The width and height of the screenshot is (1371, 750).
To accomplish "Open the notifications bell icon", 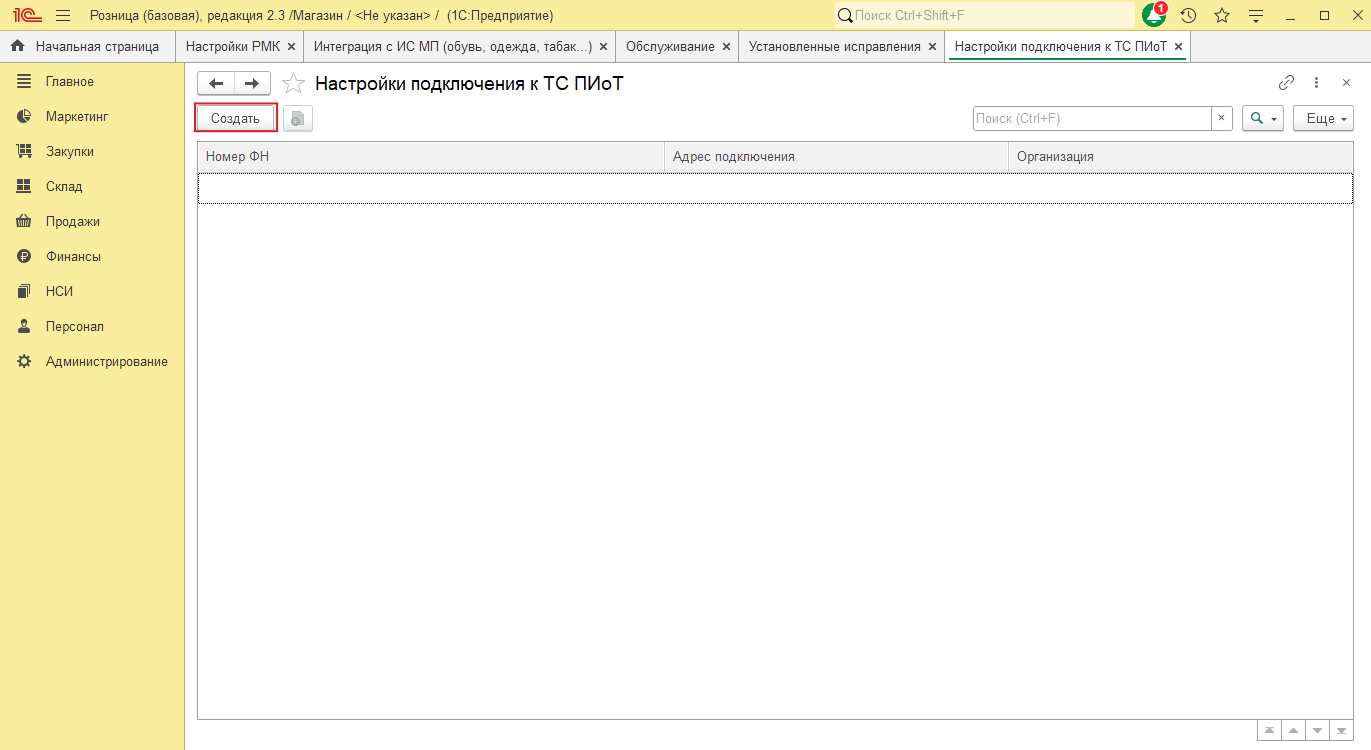I will click(1154, 15).
